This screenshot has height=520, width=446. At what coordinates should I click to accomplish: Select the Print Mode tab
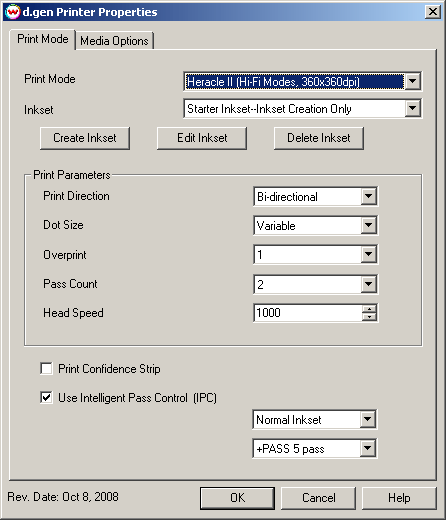(x=43, y=39)
